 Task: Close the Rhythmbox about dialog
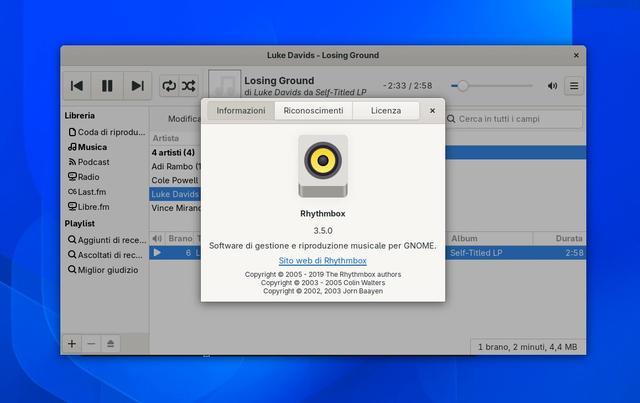(x=432, y=111)
